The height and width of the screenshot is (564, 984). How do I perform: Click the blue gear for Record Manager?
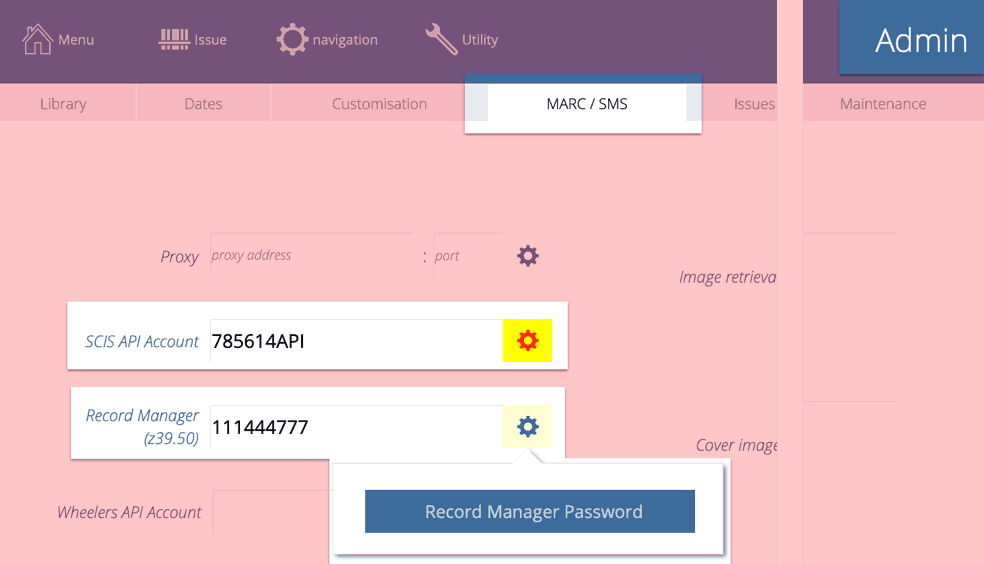click(527, 428)
